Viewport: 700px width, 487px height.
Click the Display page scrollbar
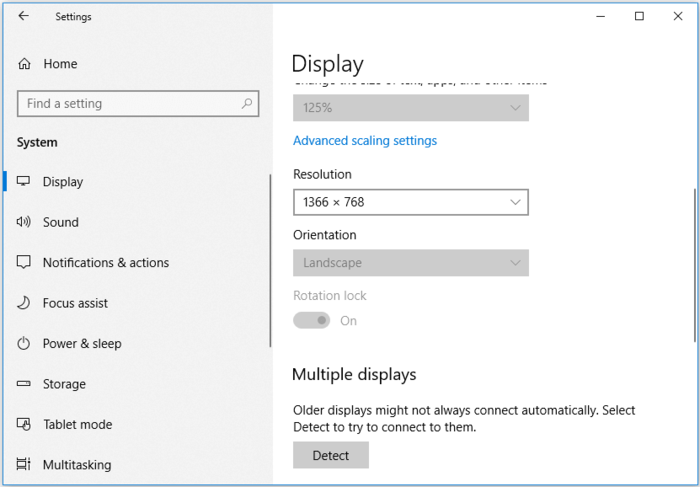(x=695, y=266)
